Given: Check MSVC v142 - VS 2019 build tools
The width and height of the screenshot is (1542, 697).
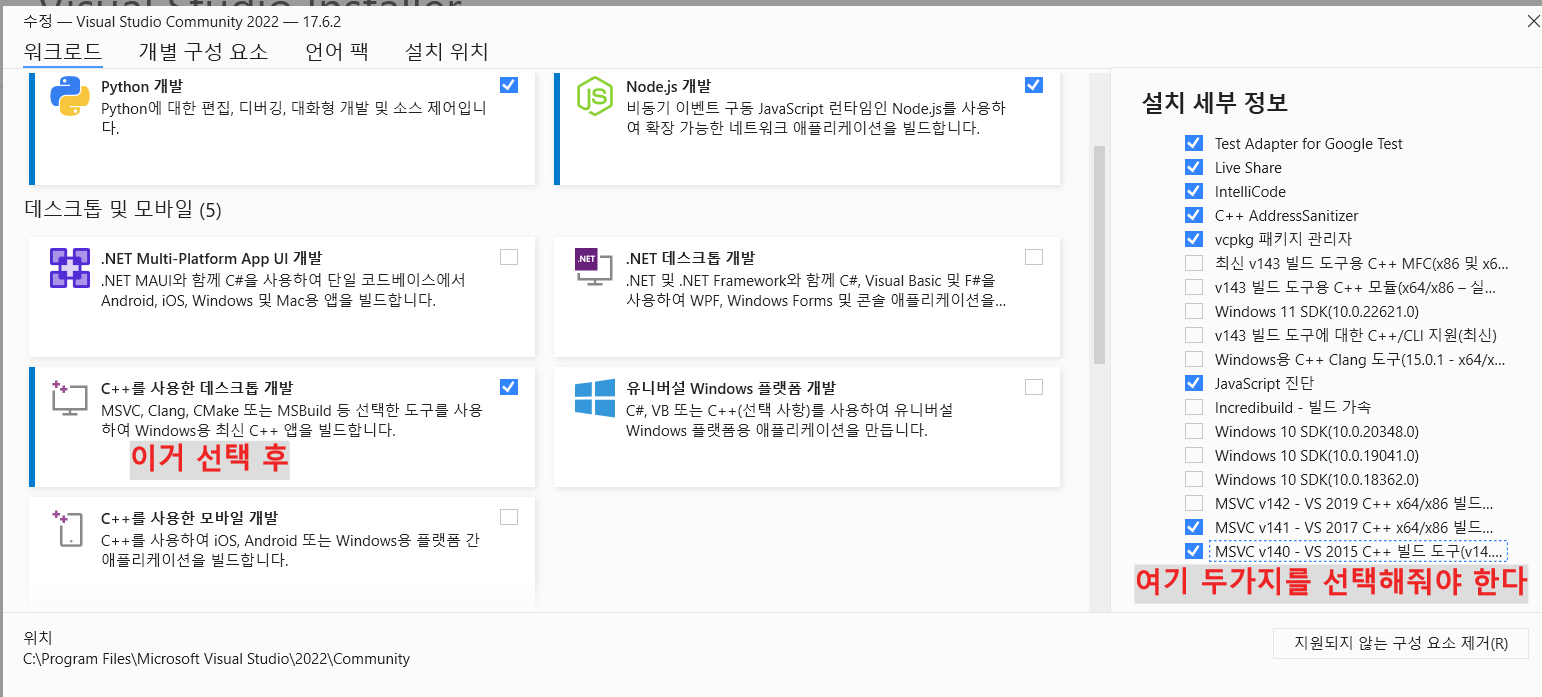Looking at the screenshot, I should [1193, 503].
